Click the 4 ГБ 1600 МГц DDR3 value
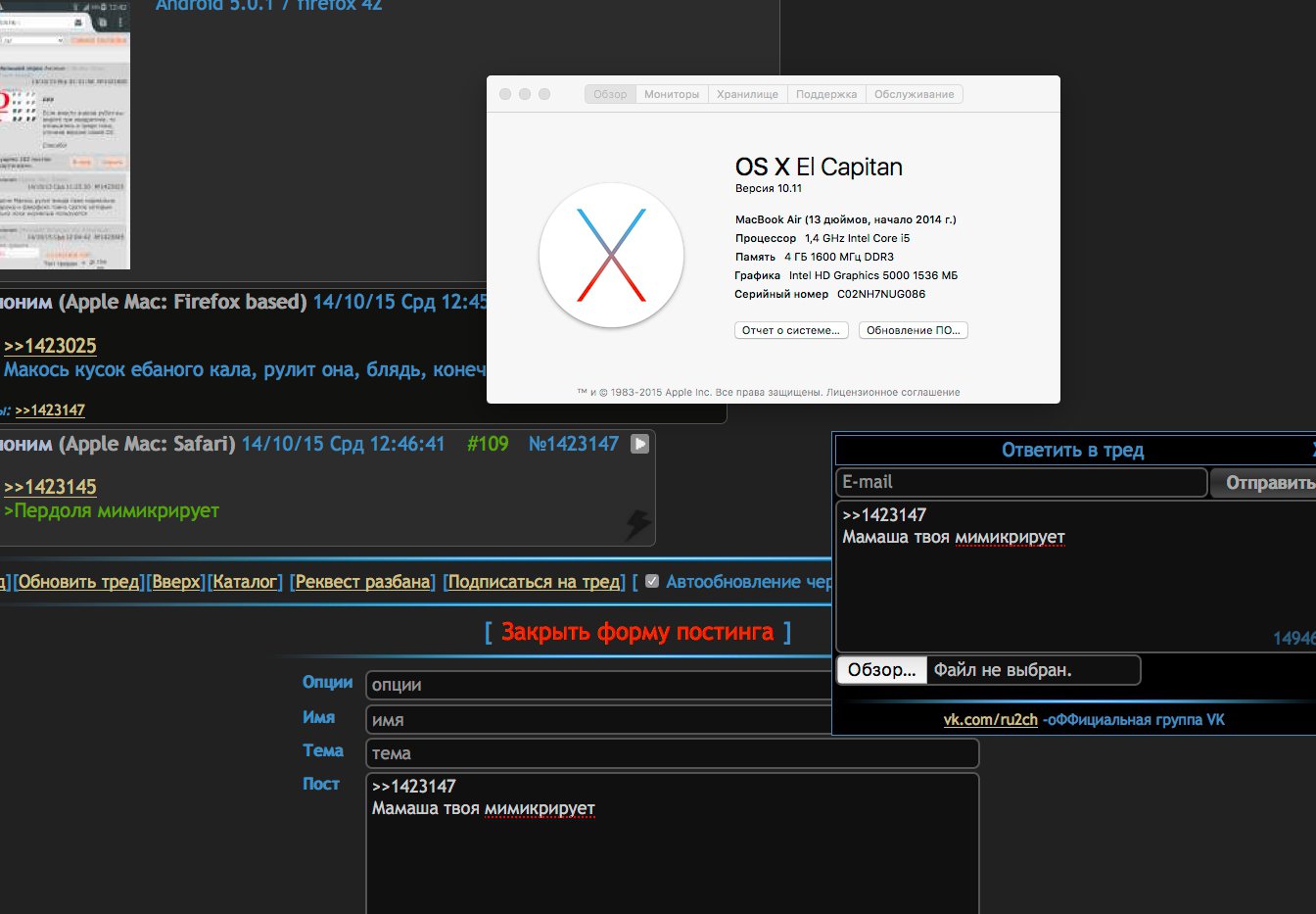Screen dimensions: 1316x914 (x=839, y=257)
